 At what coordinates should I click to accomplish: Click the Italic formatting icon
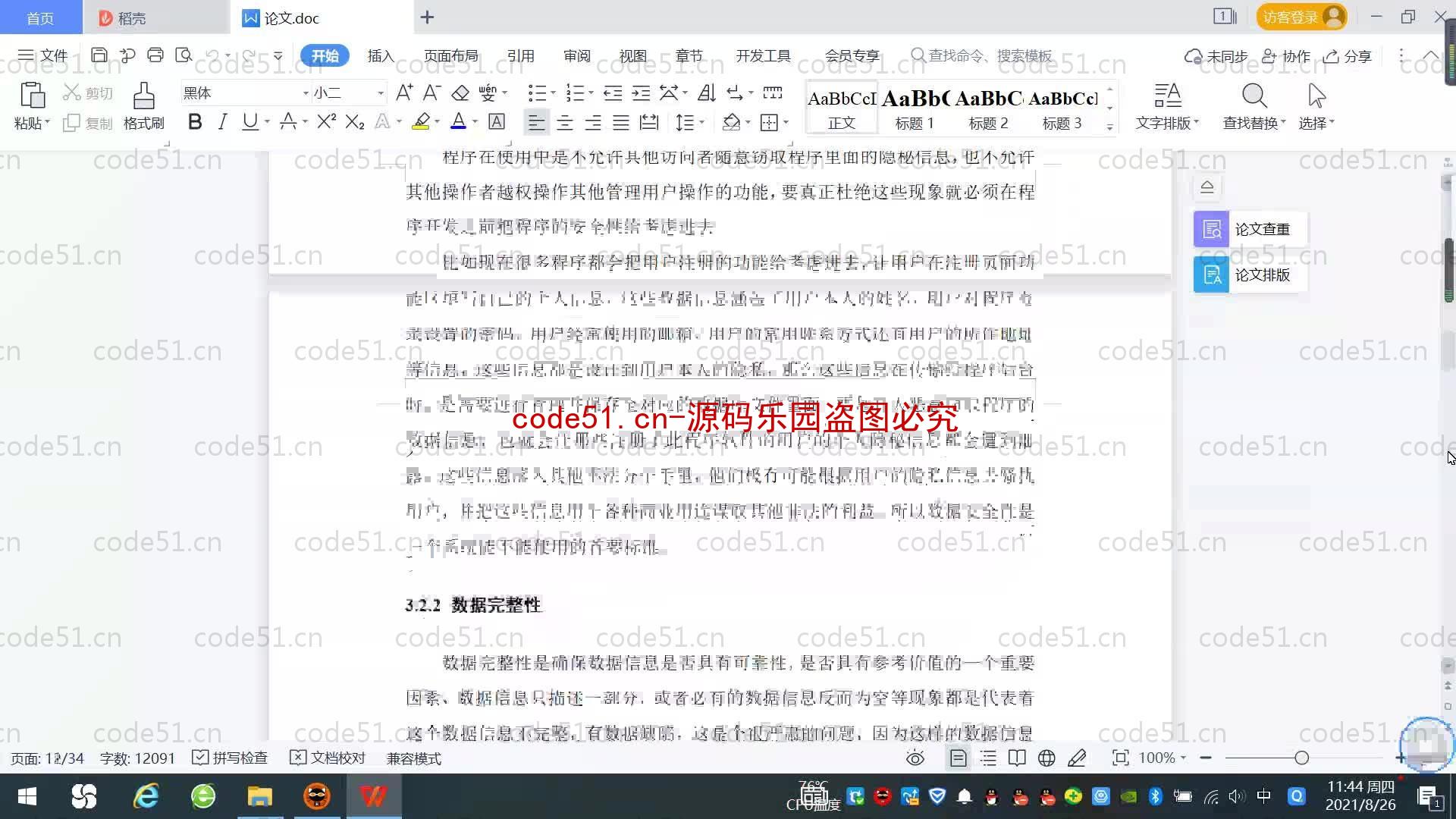[222, 123]
